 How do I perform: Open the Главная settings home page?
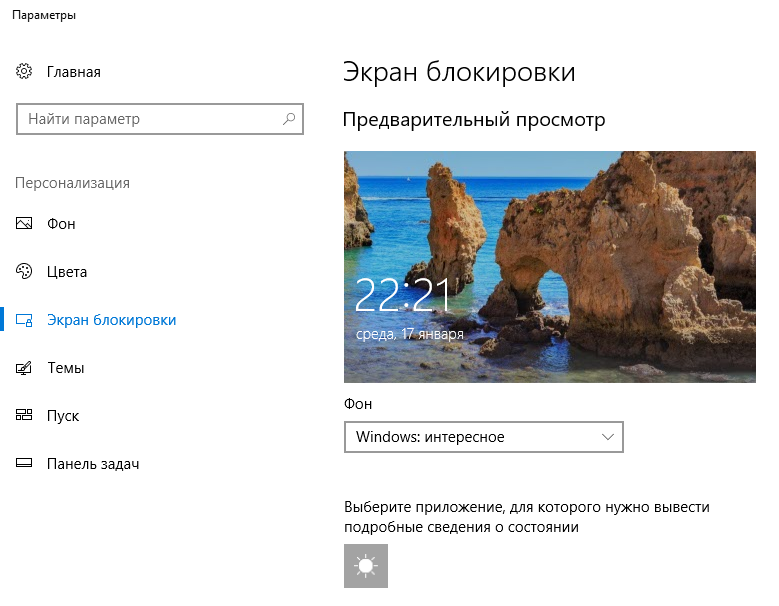[x=74, y=72]
